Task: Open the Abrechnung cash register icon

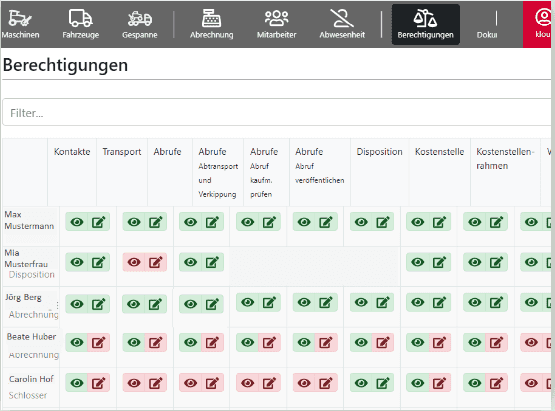Action: [211, 18]
